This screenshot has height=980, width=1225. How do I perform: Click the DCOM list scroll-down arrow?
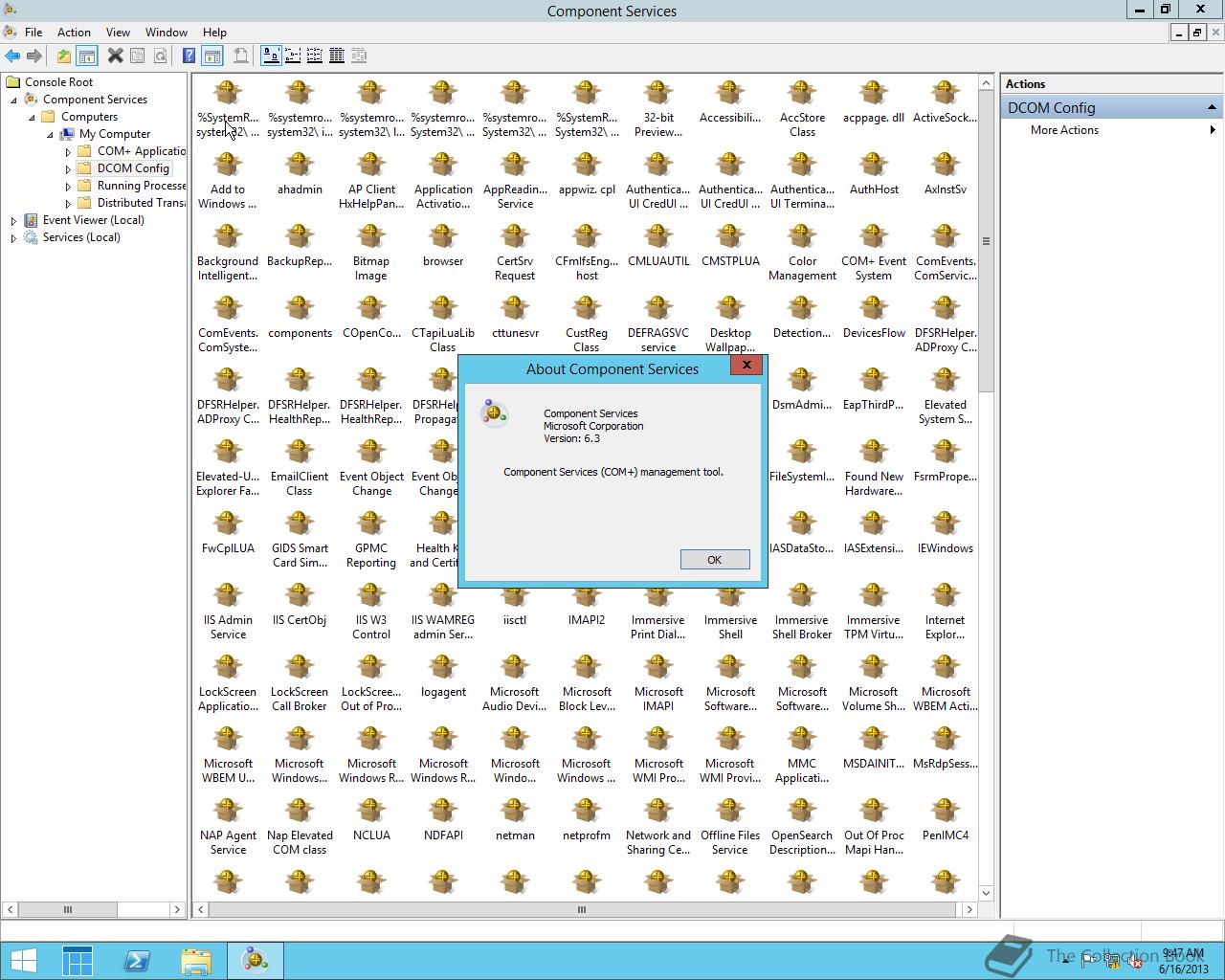tap(986, 893)
